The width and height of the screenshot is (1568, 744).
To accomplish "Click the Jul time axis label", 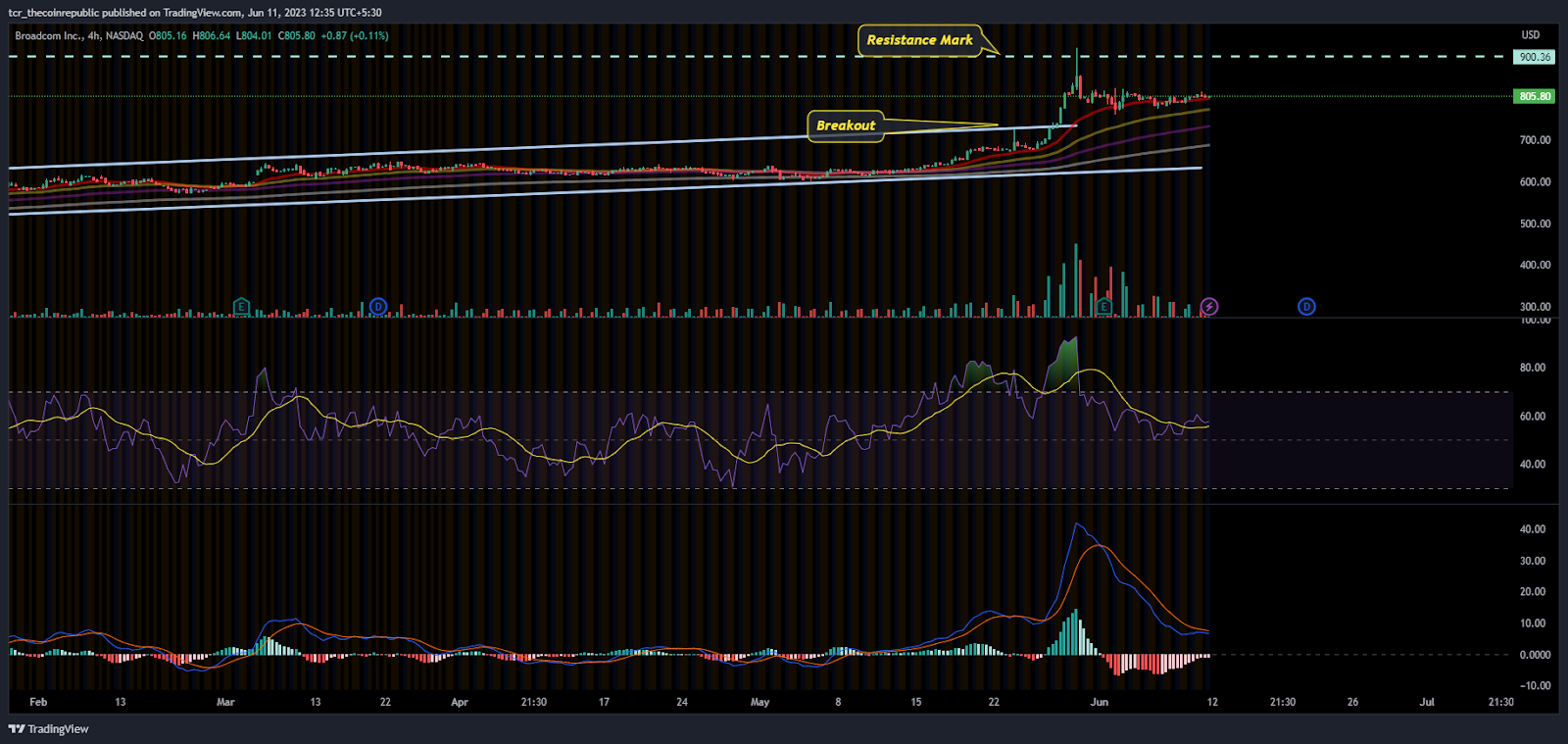I will [x=1427, y=702].
